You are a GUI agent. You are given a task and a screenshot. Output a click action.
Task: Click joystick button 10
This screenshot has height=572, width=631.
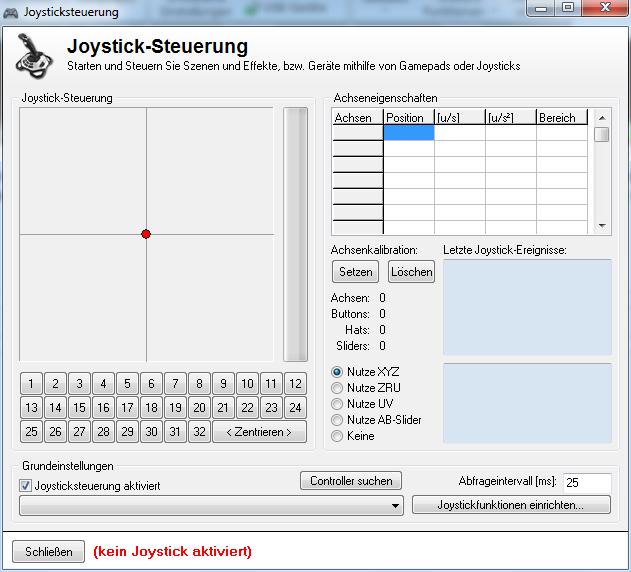click(x=247, y=384)
